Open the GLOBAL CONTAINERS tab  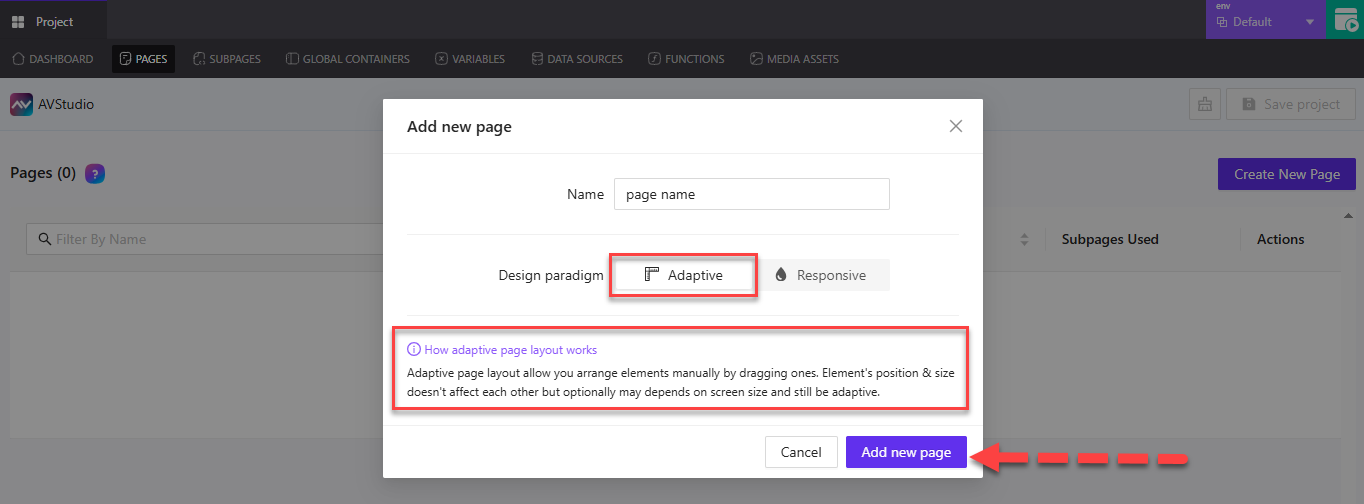click(347, 59)
